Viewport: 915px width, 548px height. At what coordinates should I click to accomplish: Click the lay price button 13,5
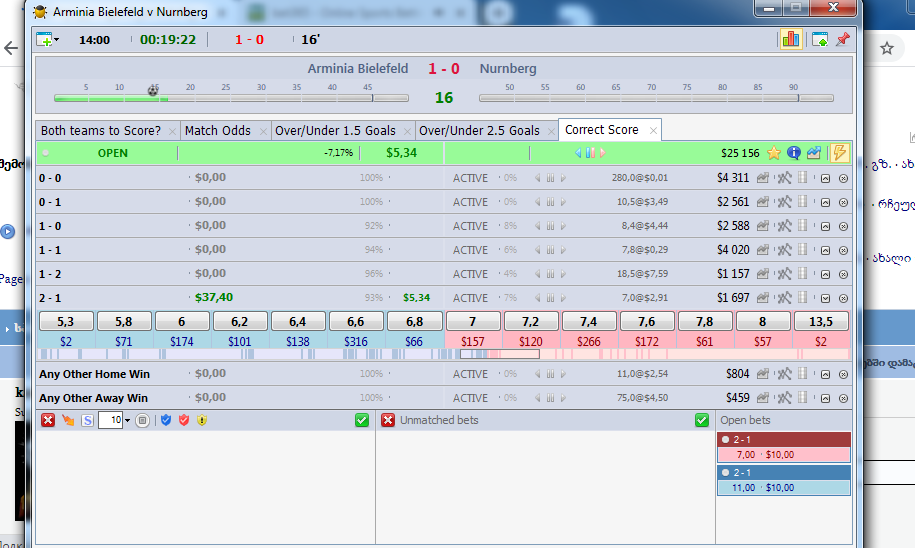821,322
